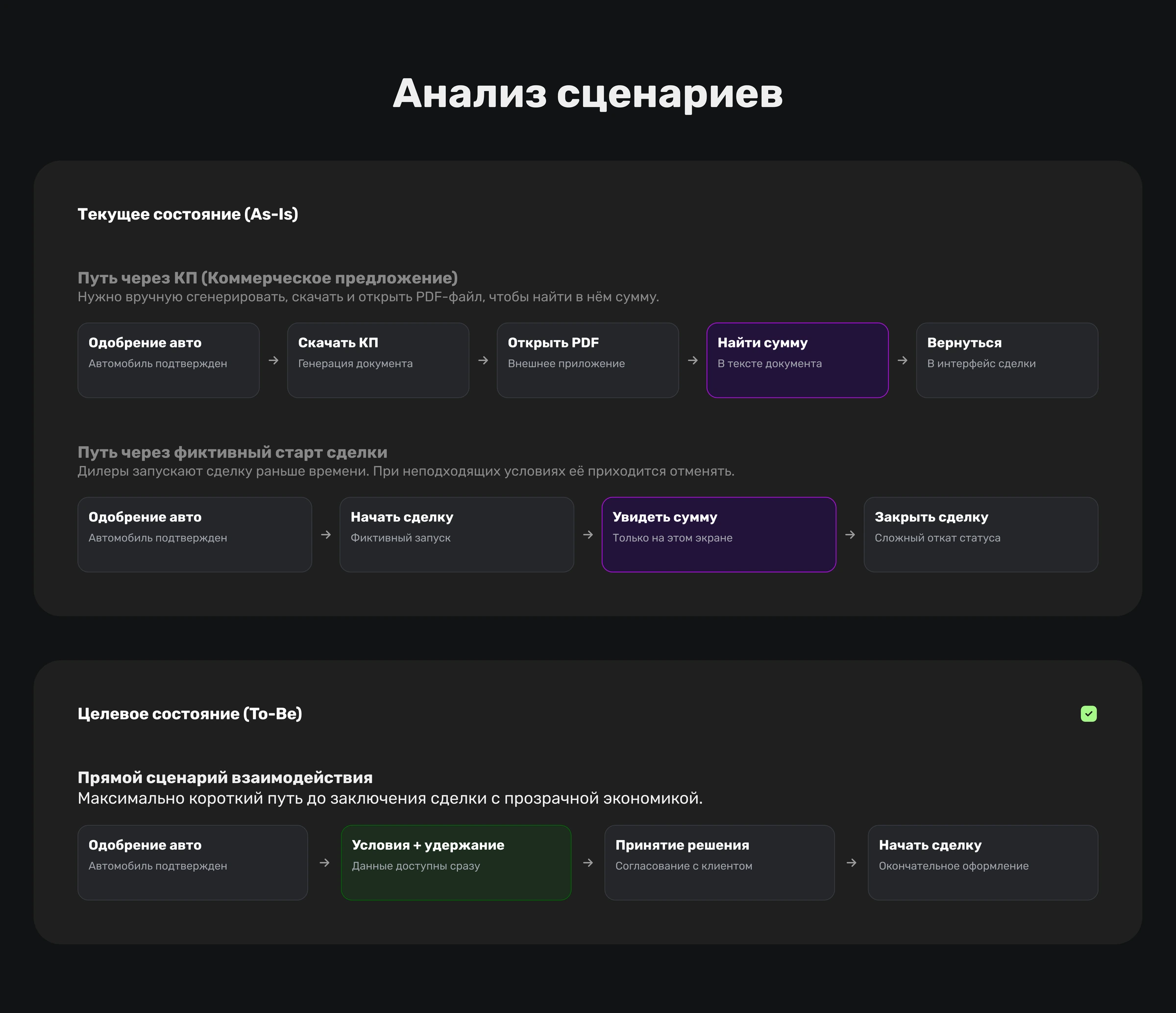Click arrow between 'Открыть PDF' and 'Найти сумму'
This screenshot has width=1176, height=1013.
(693, 360)
